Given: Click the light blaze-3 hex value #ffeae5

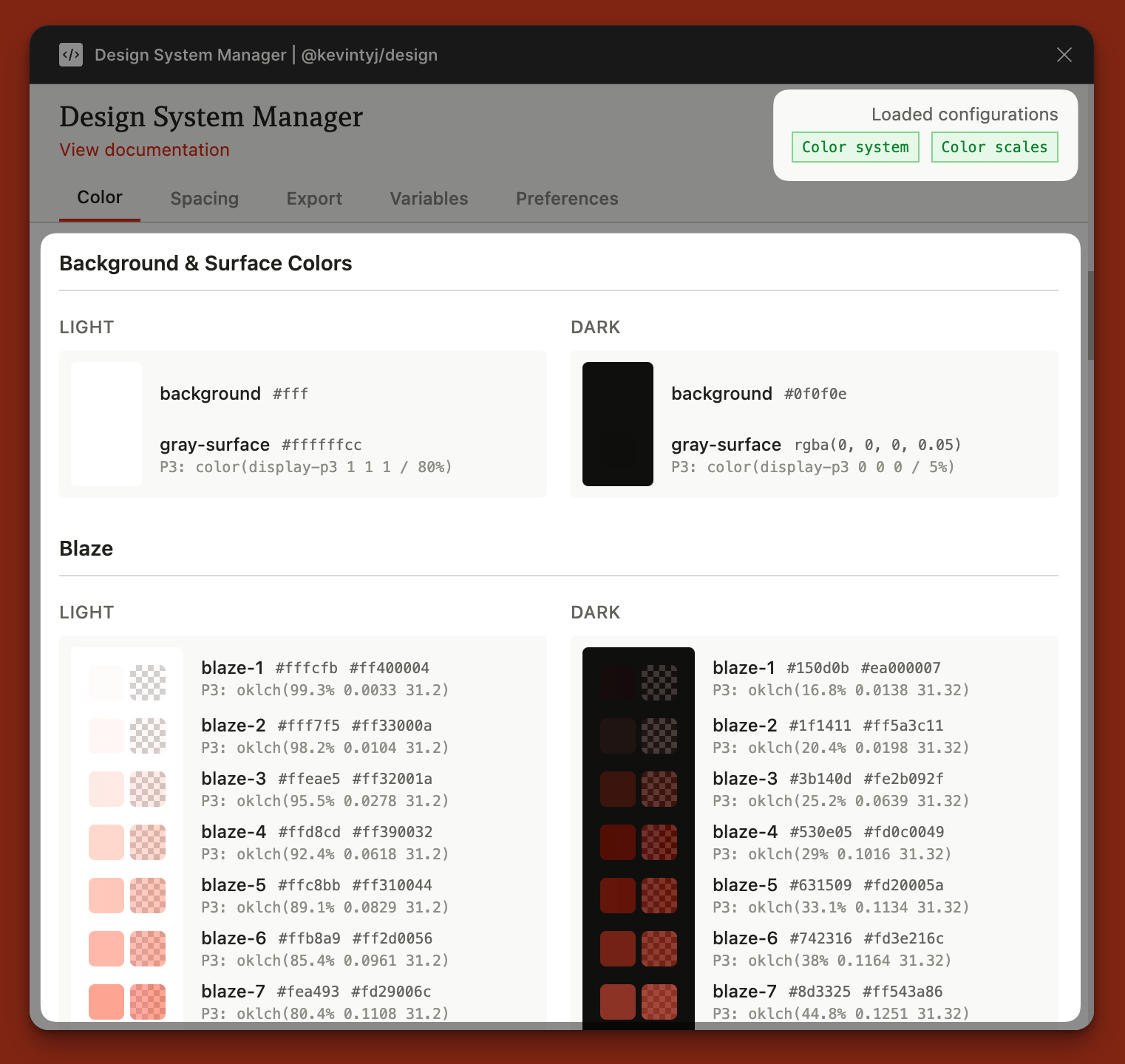Looking at the screenshot, I should [309, 779].
